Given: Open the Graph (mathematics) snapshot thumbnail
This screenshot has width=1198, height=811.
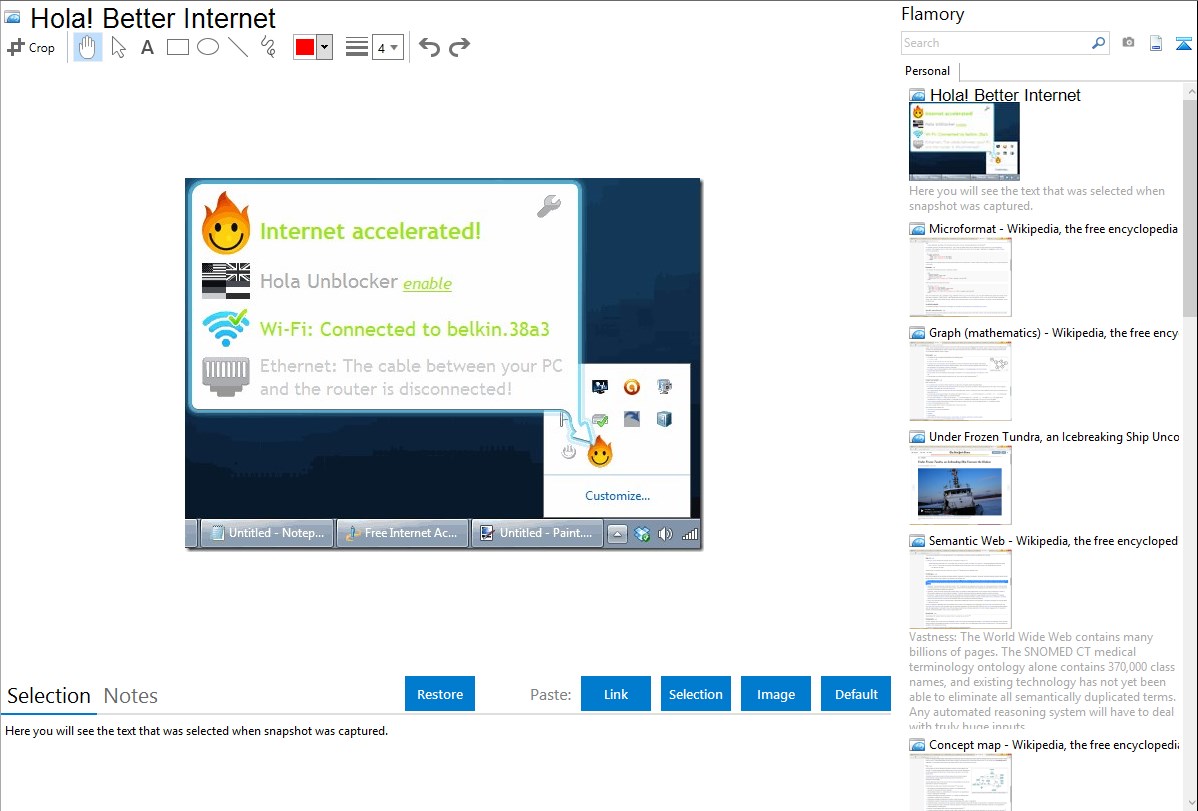Looking at the screenshot, I should pos(960,381).
